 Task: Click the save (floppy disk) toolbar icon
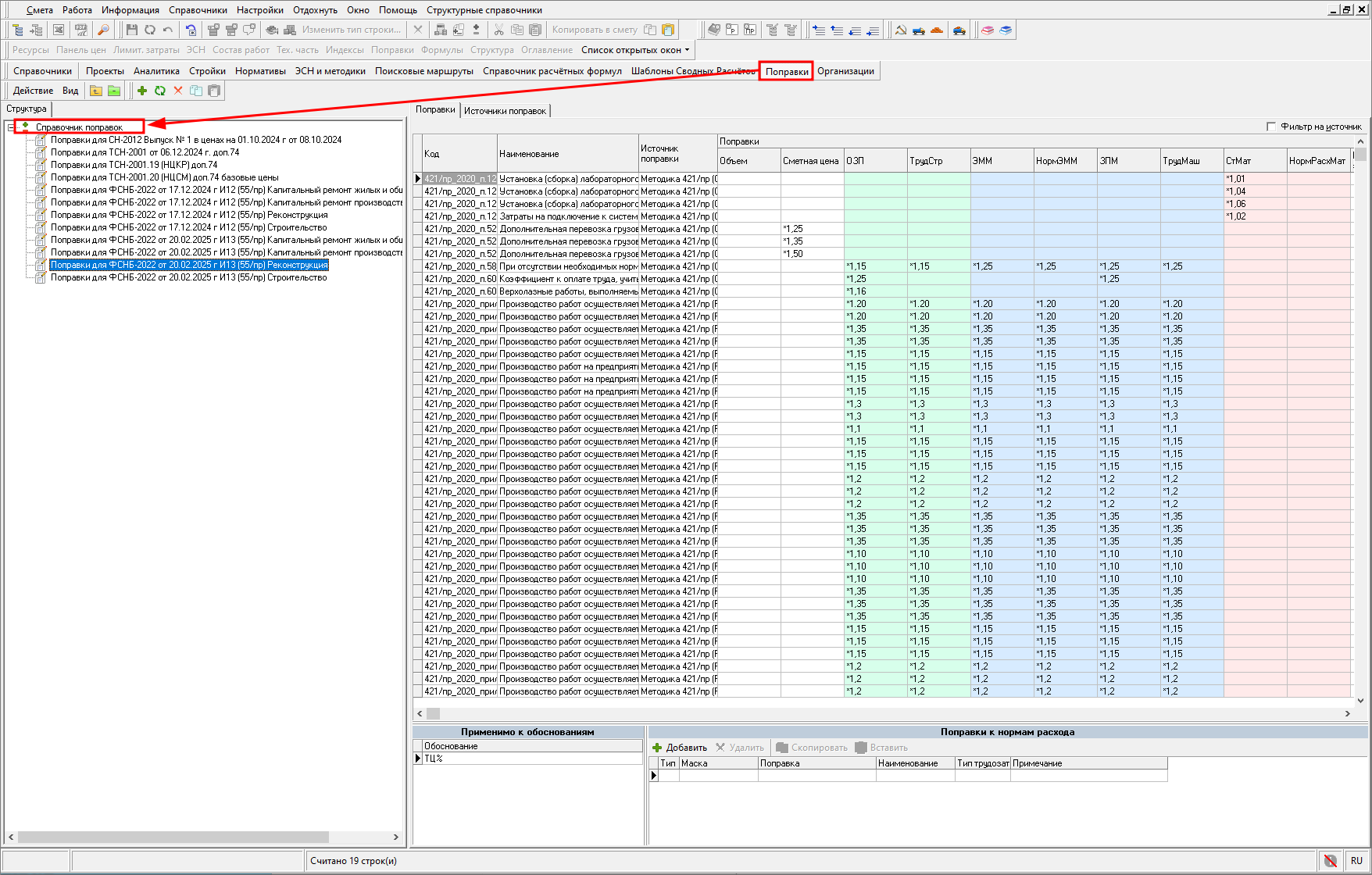click(x=131, y=30)
